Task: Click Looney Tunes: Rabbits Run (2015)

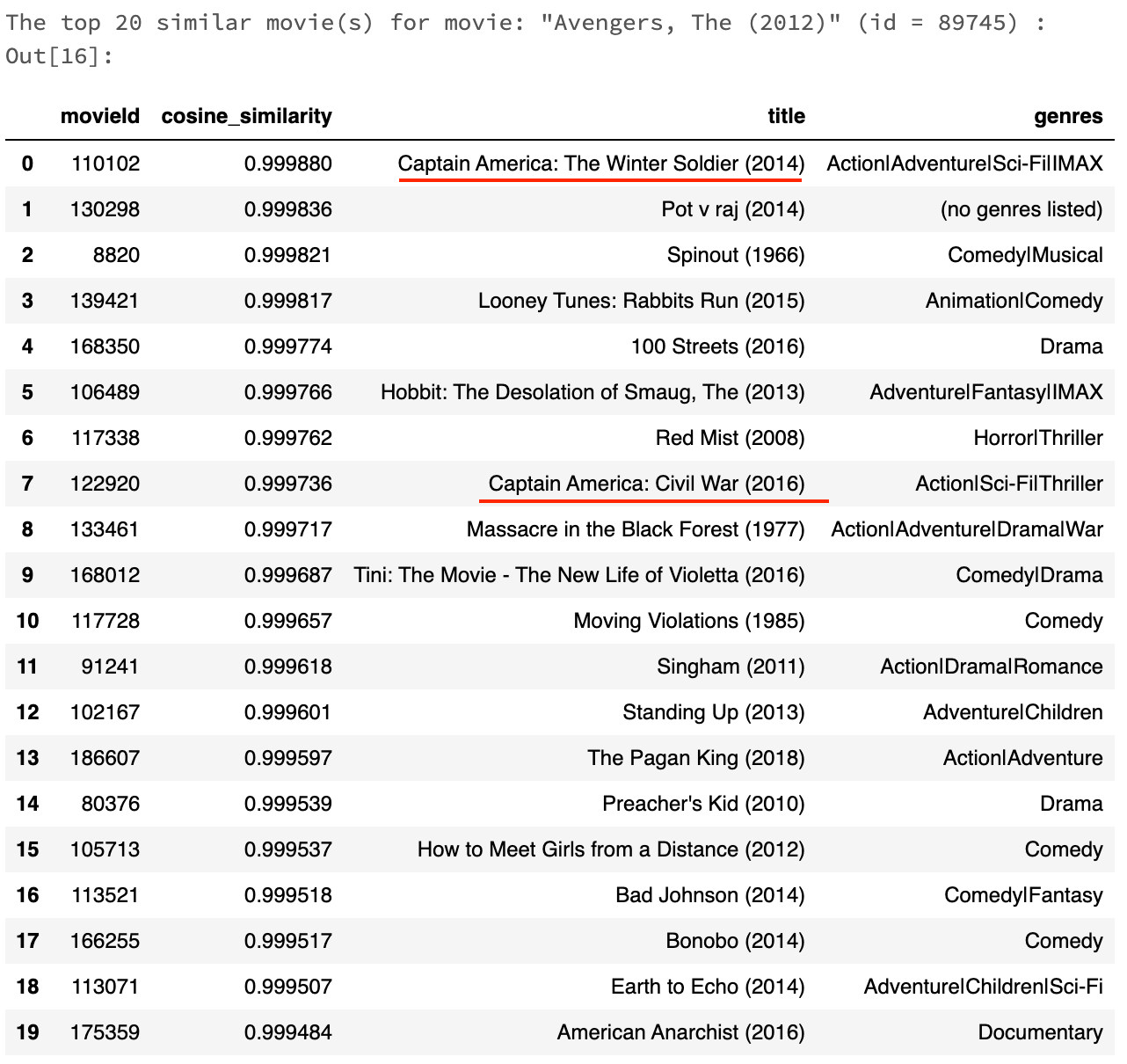Action: [x=641, y=301]
